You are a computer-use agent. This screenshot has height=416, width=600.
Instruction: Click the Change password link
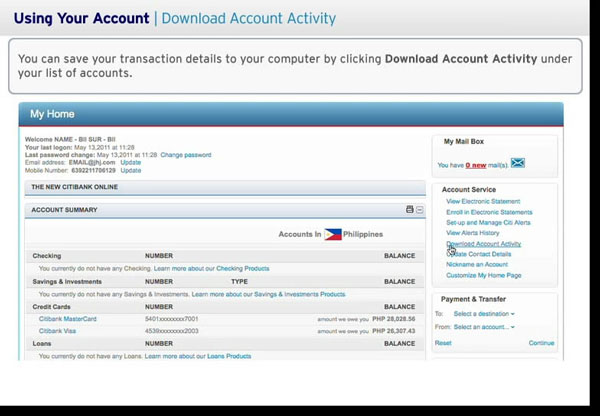coord(186,155)
